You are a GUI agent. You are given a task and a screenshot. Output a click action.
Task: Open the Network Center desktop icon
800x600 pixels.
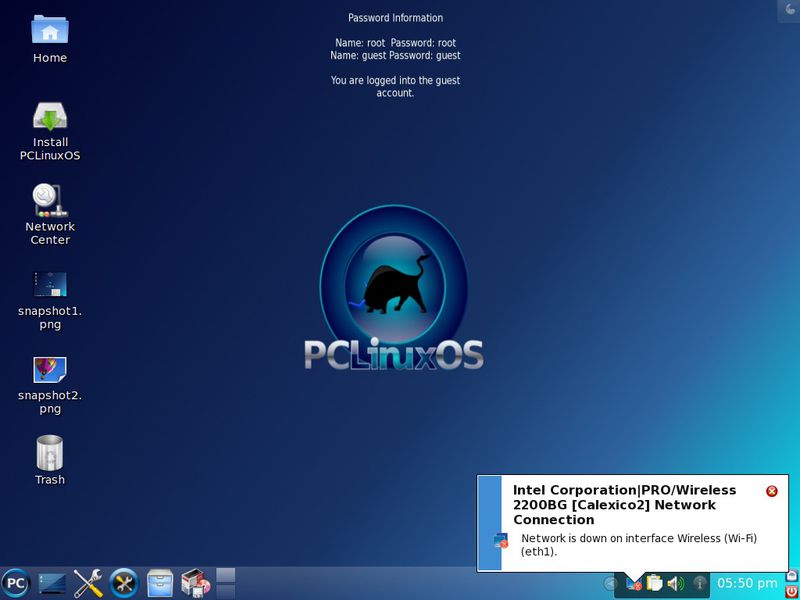tap(49, 201)
